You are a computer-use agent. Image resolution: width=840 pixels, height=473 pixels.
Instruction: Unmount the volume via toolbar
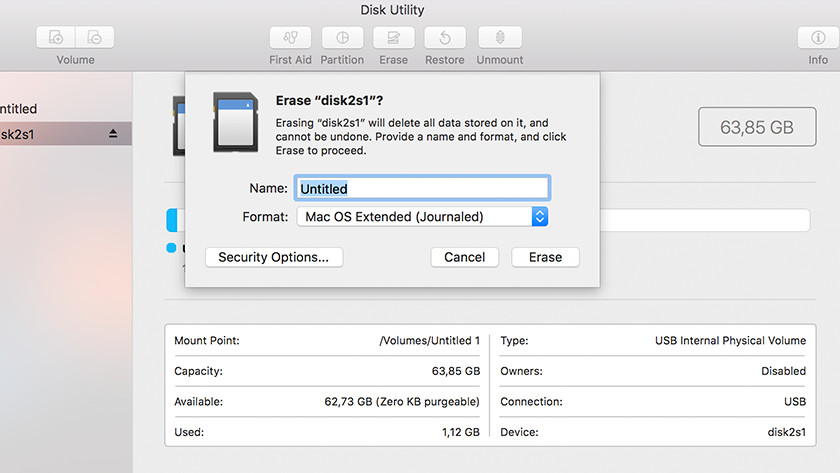coord(499,38)
